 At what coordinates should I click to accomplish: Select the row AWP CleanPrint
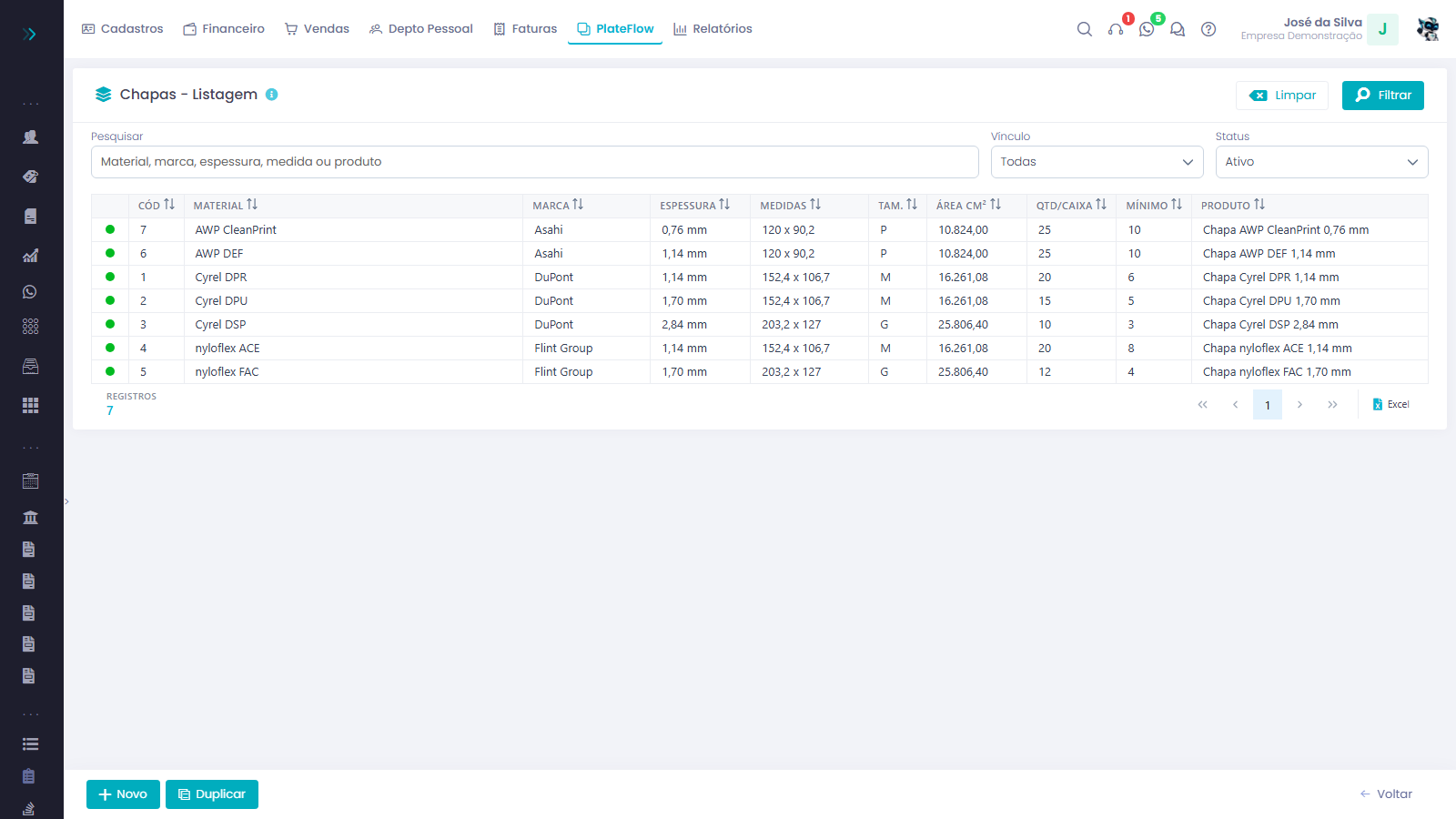tap(760, 230)
